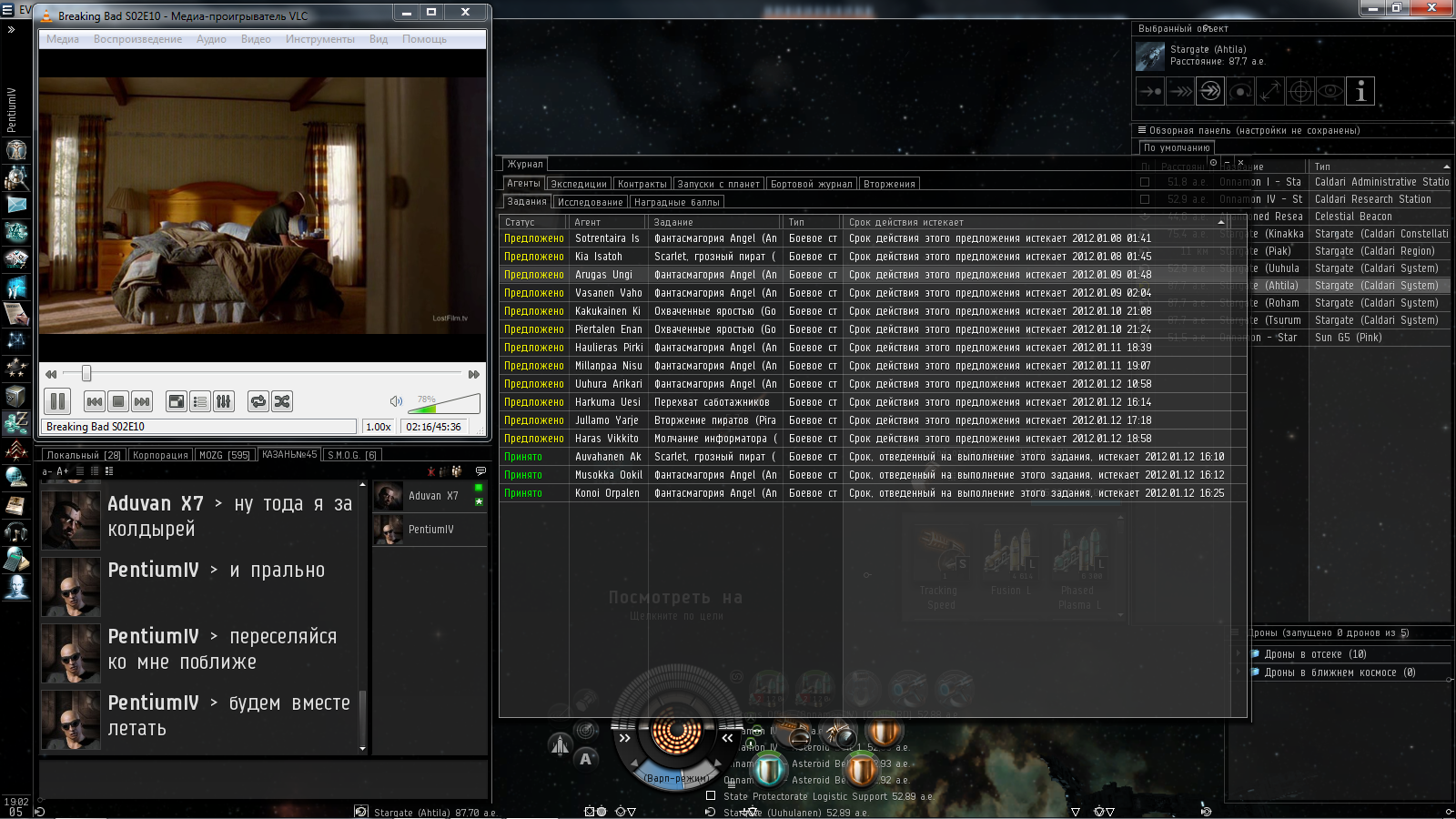Click VLC slower playback arrow
Screen dimensions: 1456x819
tap(51, 374)
